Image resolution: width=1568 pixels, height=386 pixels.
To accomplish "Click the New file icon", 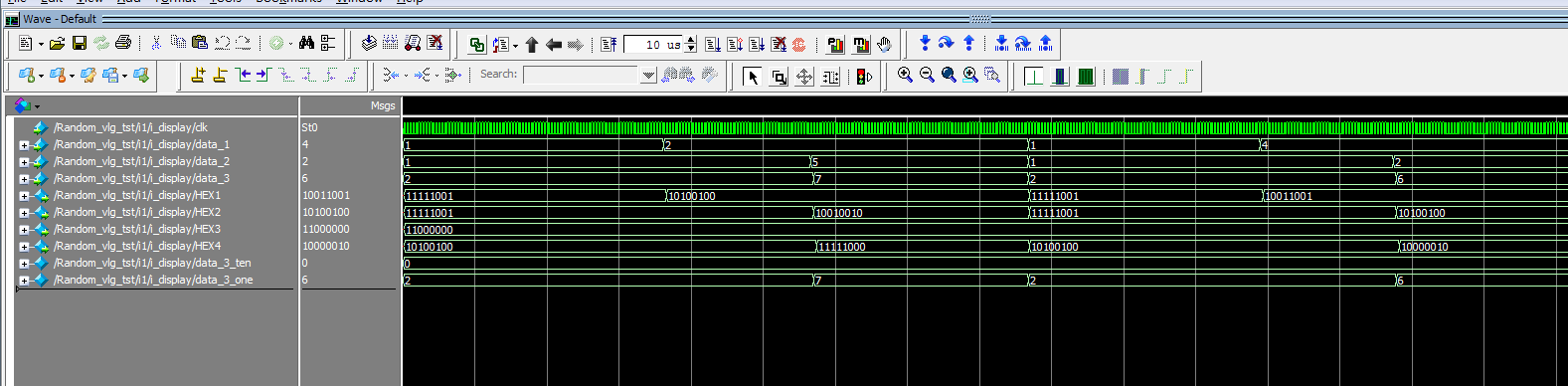I will point(25,44).
